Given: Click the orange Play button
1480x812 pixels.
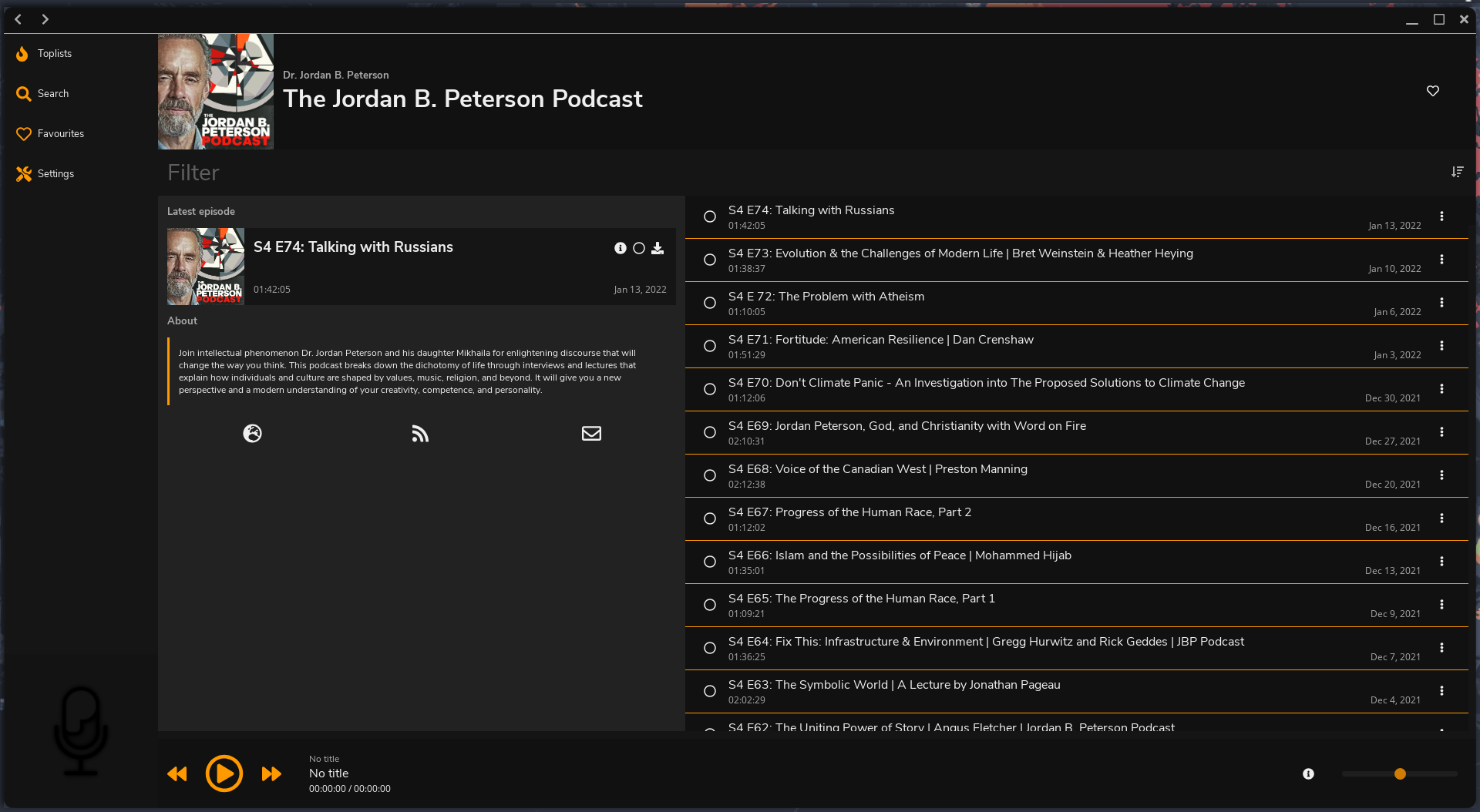Looking at the screenshot, I should (x=224, y=773).
